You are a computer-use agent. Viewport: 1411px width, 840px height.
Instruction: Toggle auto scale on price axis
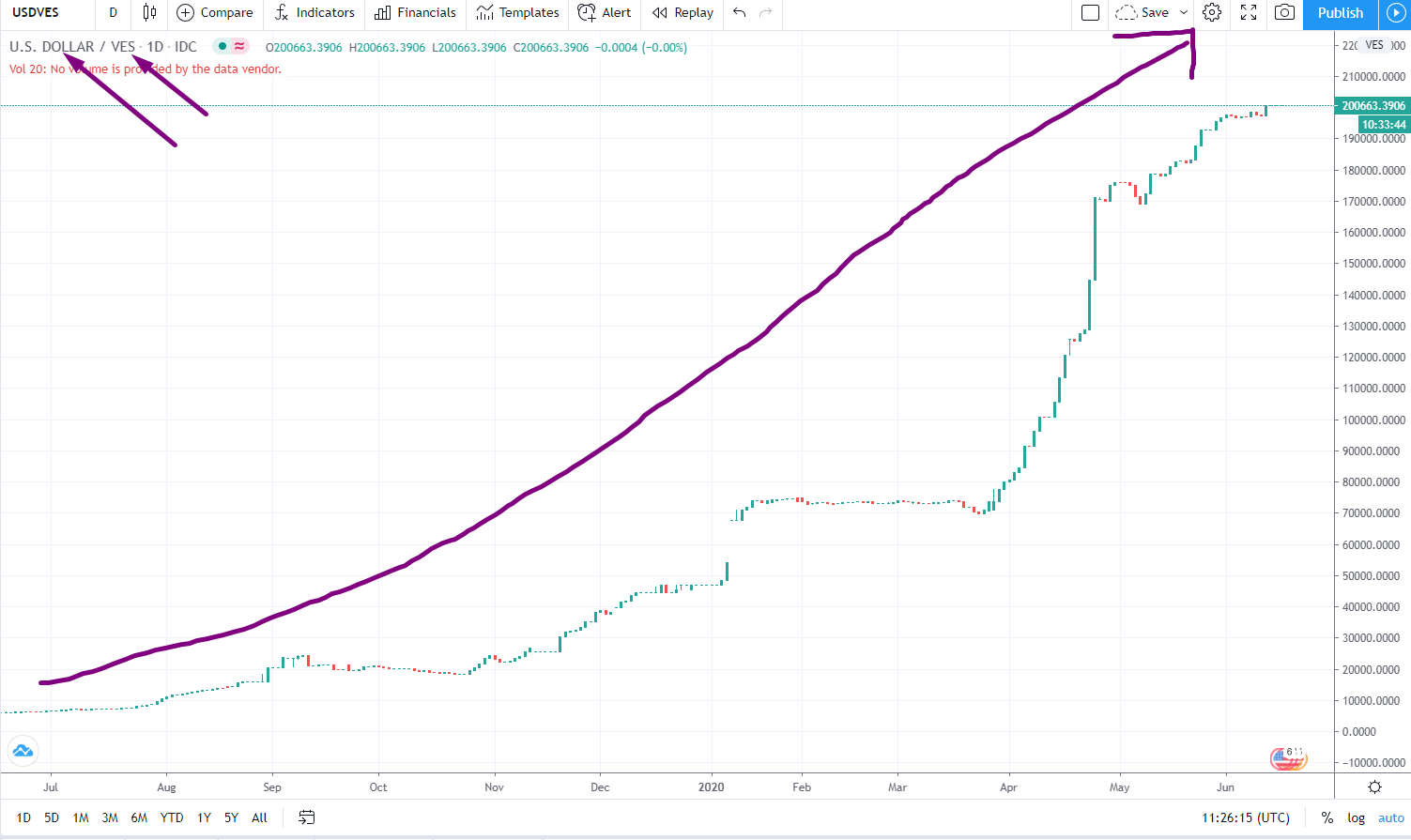pos(1391,817)
